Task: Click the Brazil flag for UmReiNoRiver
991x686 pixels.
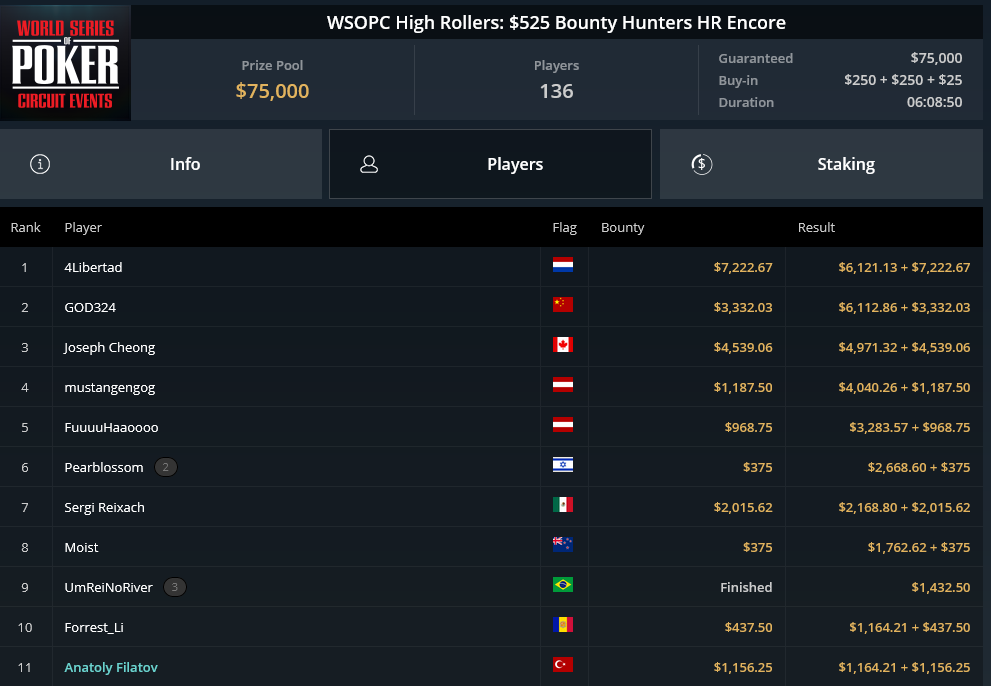Action: 562,585
